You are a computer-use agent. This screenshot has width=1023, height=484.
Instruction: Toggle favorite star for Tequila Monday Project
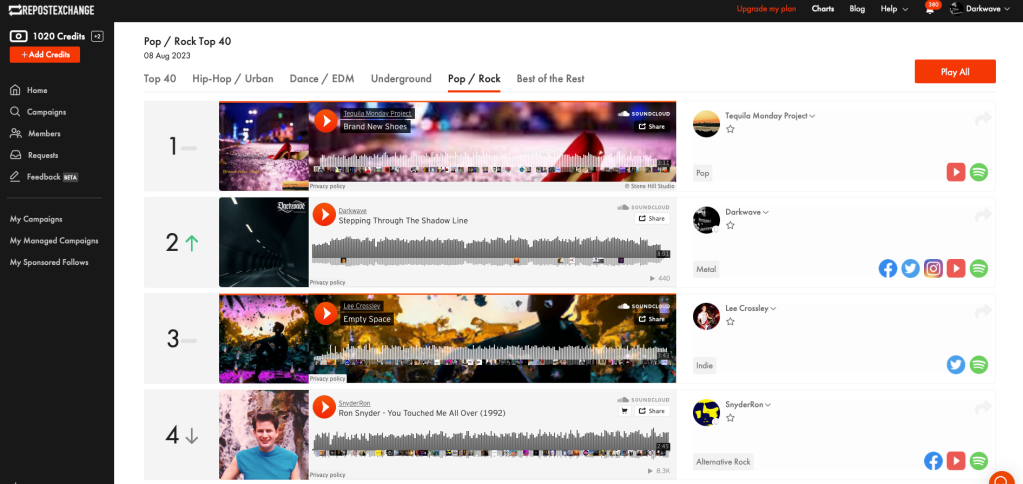pyautogui.click(x=730, y=129)
